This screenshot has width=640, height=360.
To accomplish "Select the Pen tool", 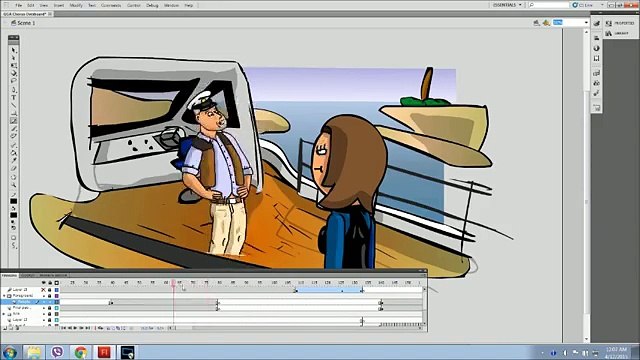I will tap(13, 89).
